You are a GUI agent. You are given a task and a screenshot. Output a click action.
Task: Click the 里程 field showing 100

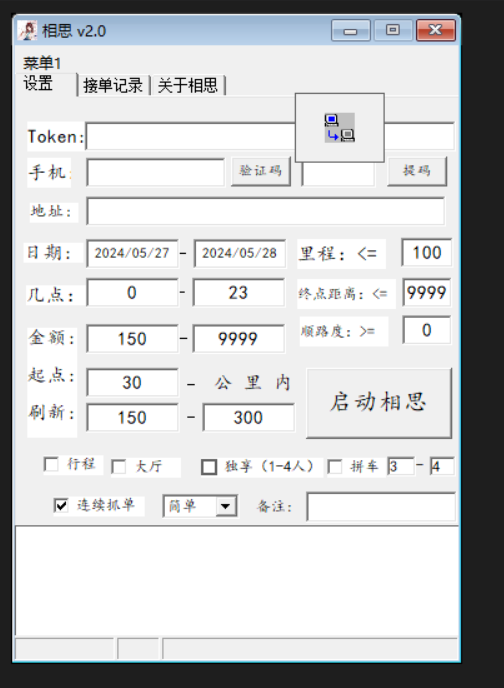tap(426, 252)
